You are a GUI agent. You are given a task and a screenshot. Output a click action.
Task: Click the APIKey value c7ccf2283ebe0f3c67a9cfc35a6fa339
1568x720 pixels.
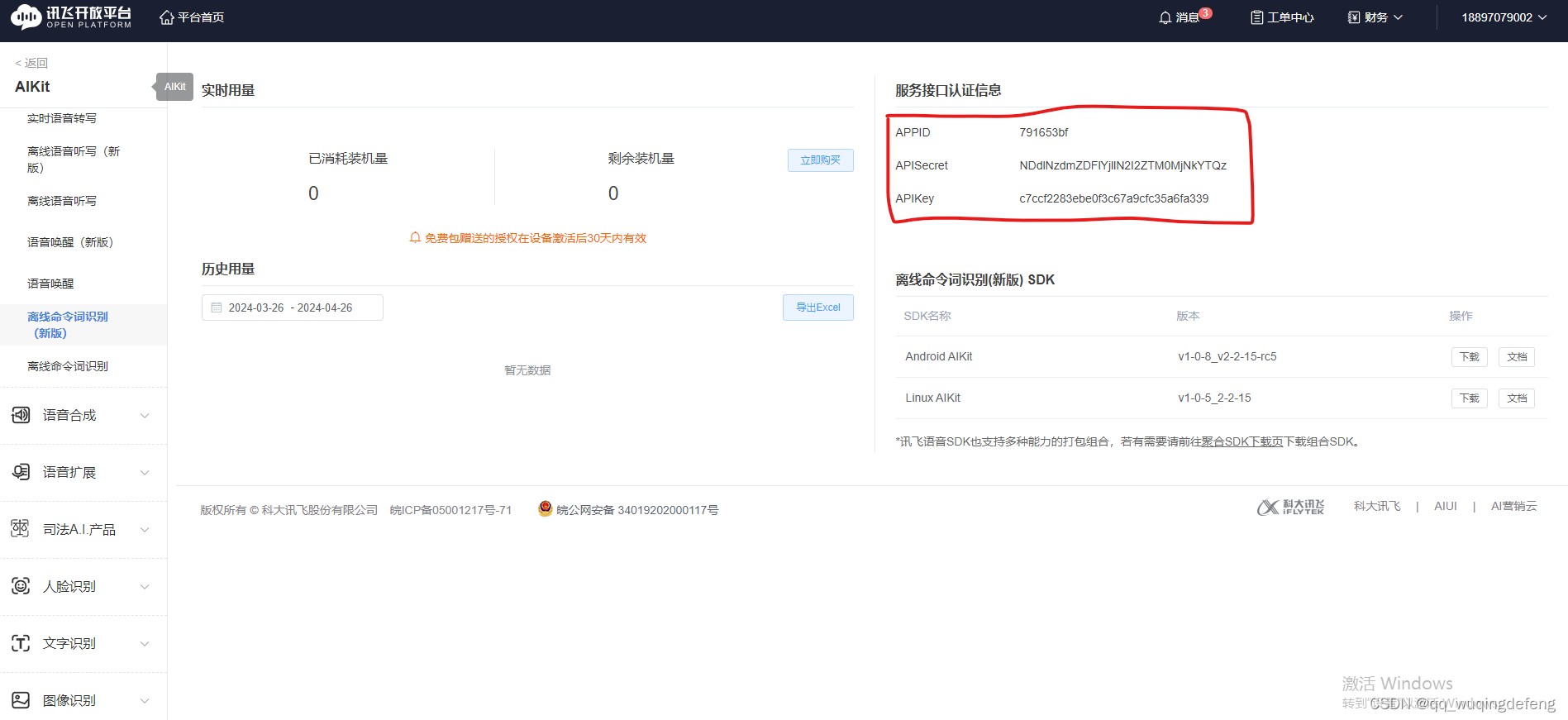pos(1113,198)
